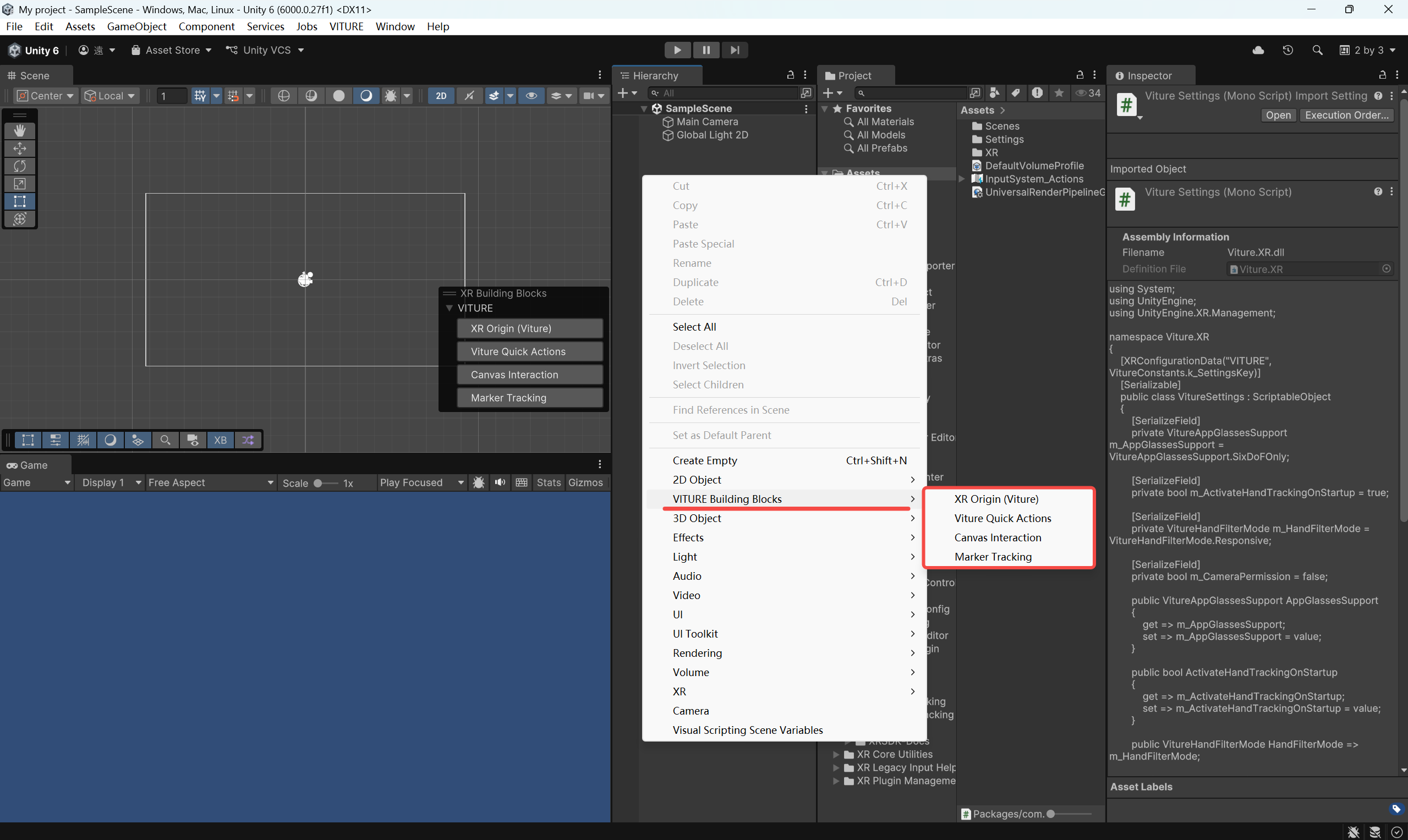Open the Free Aspect dropdown
This screenshot has height=840, width=1408.
[x=211, y=482]
